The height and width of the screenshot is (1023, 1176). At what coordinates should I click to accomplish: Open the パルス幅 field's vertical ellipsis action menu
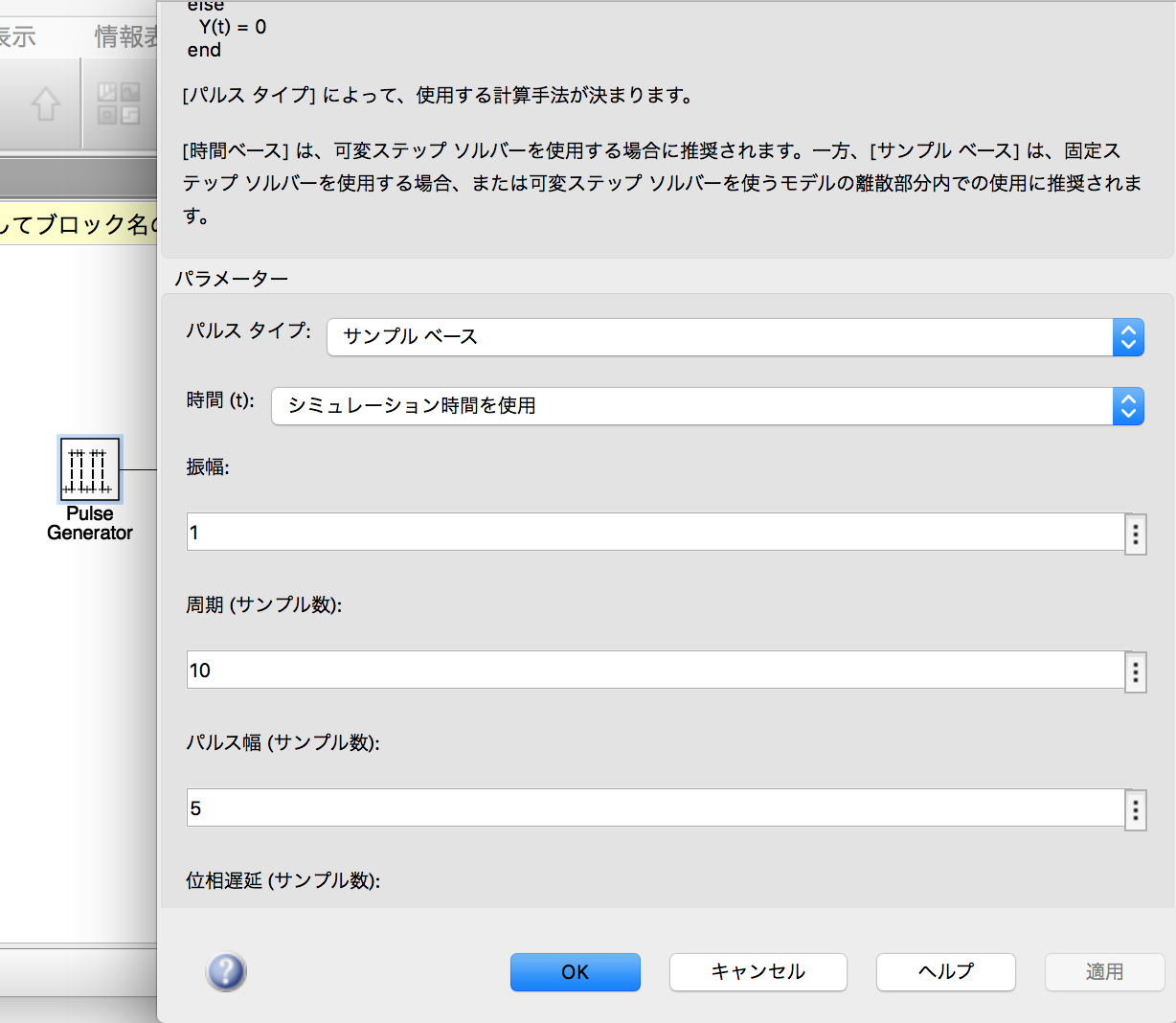(1135, 809)
